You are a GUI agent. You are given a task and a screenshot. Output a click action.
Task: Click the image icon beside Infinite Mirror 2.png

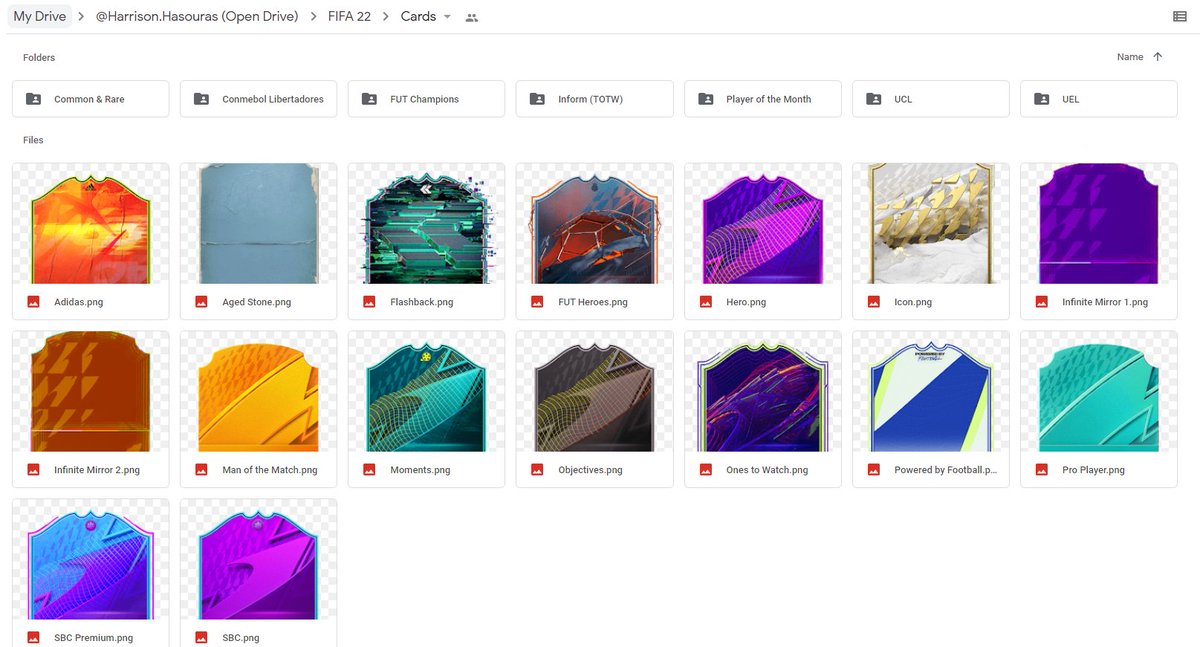tap(33, 469)
